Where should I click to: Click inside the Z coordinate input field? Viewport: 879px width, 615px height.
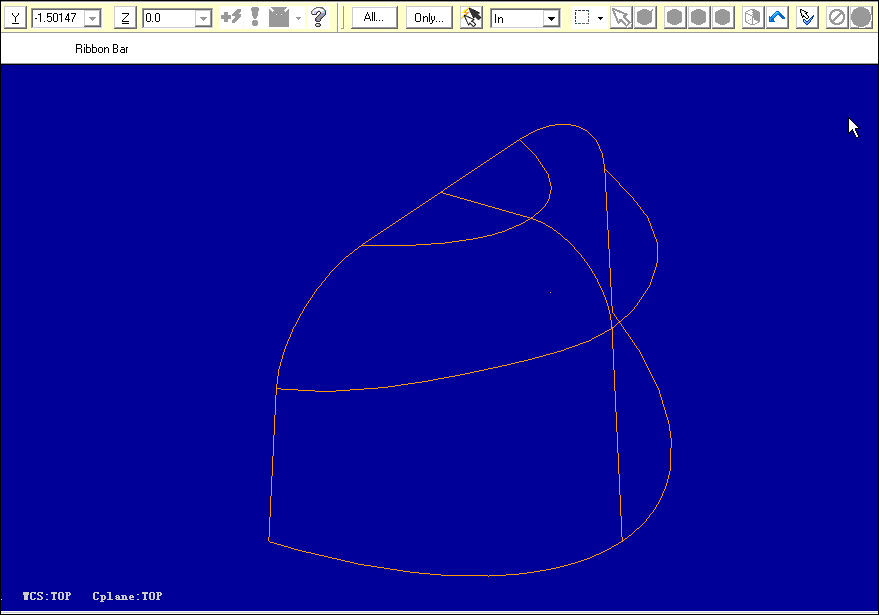170,16
